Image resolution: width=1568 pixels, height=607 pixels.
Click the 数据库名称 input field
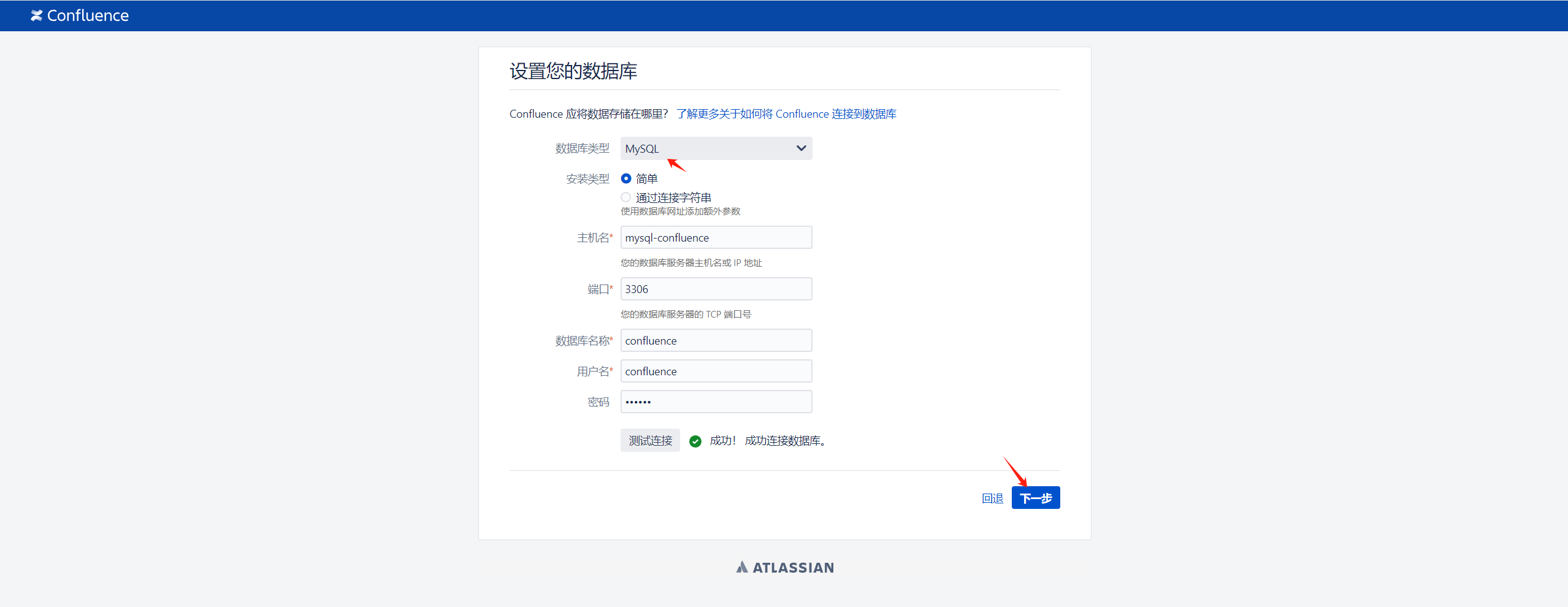(x=716, y=340)
